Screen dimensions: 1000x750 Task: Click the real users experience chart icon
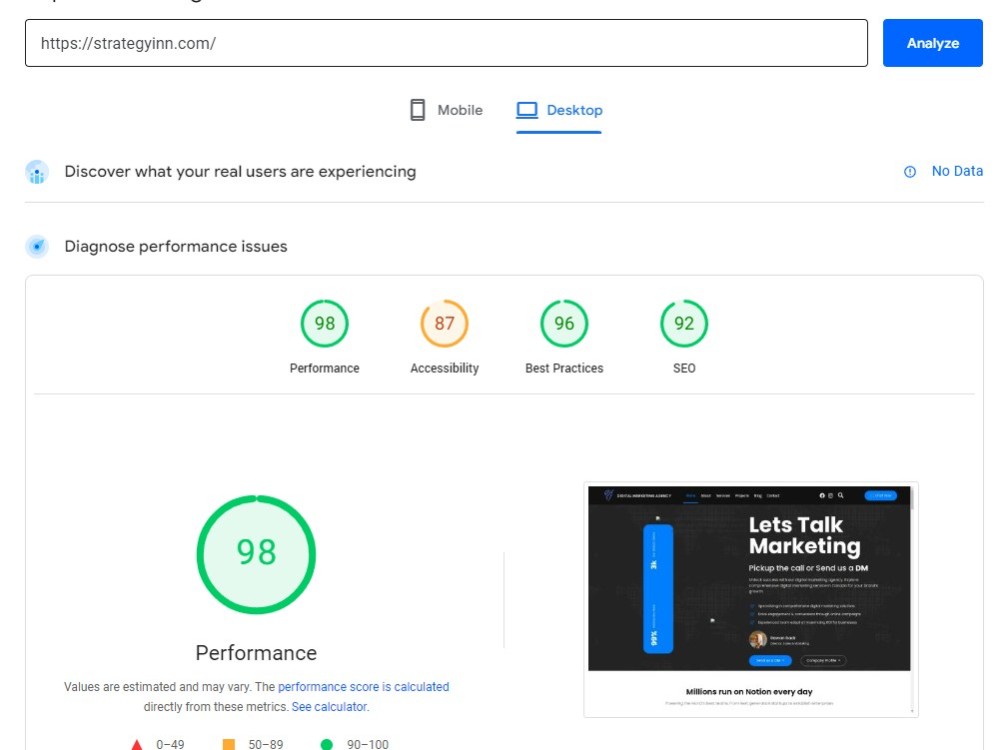coord(37,172)
